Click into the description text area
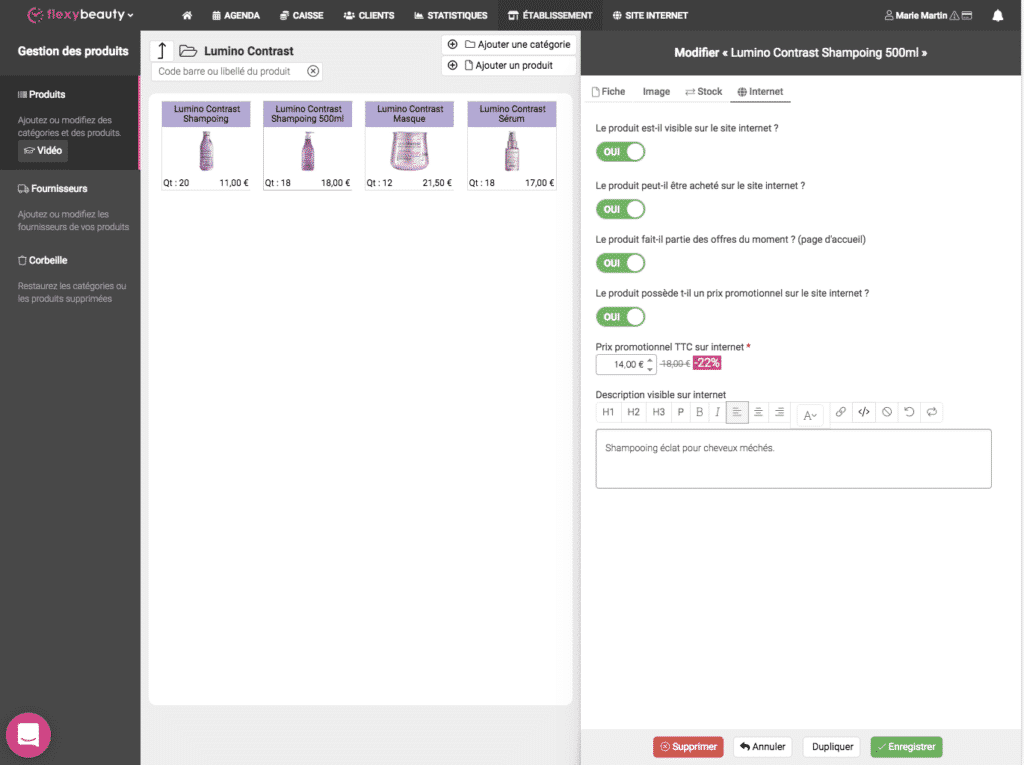This screenshot has height=765, width=1024. tap(793, 459)
